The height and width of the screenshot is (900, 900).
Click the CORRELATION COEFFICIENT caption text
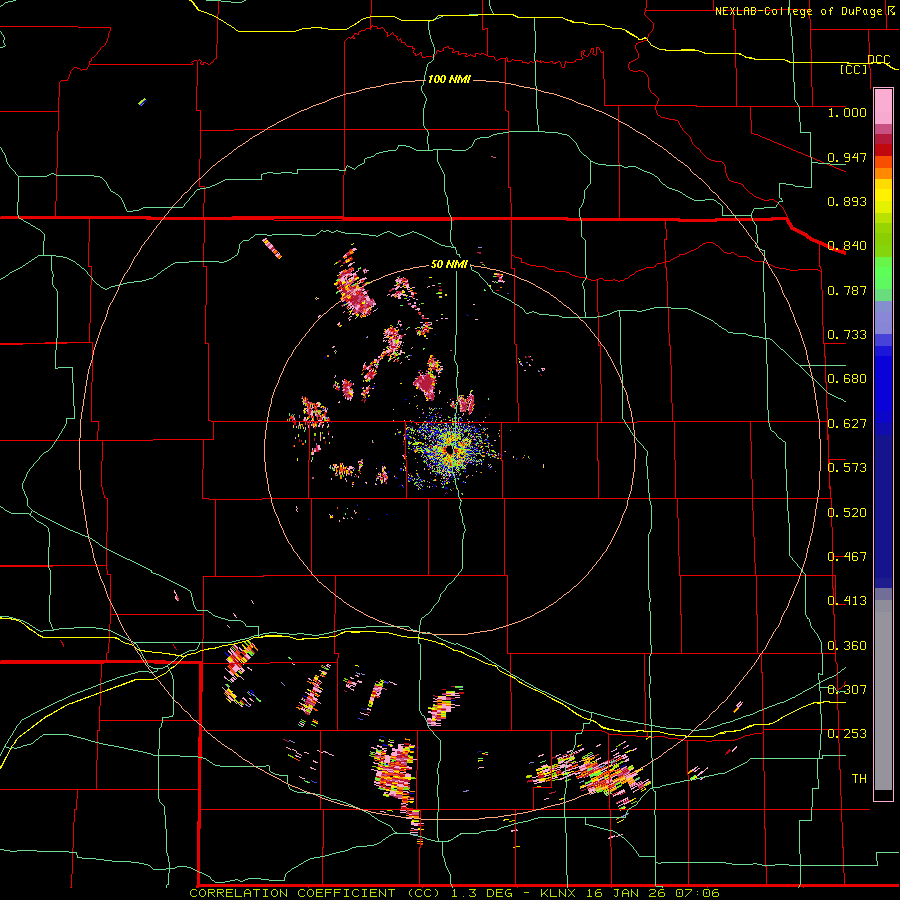tap(292, 893)
